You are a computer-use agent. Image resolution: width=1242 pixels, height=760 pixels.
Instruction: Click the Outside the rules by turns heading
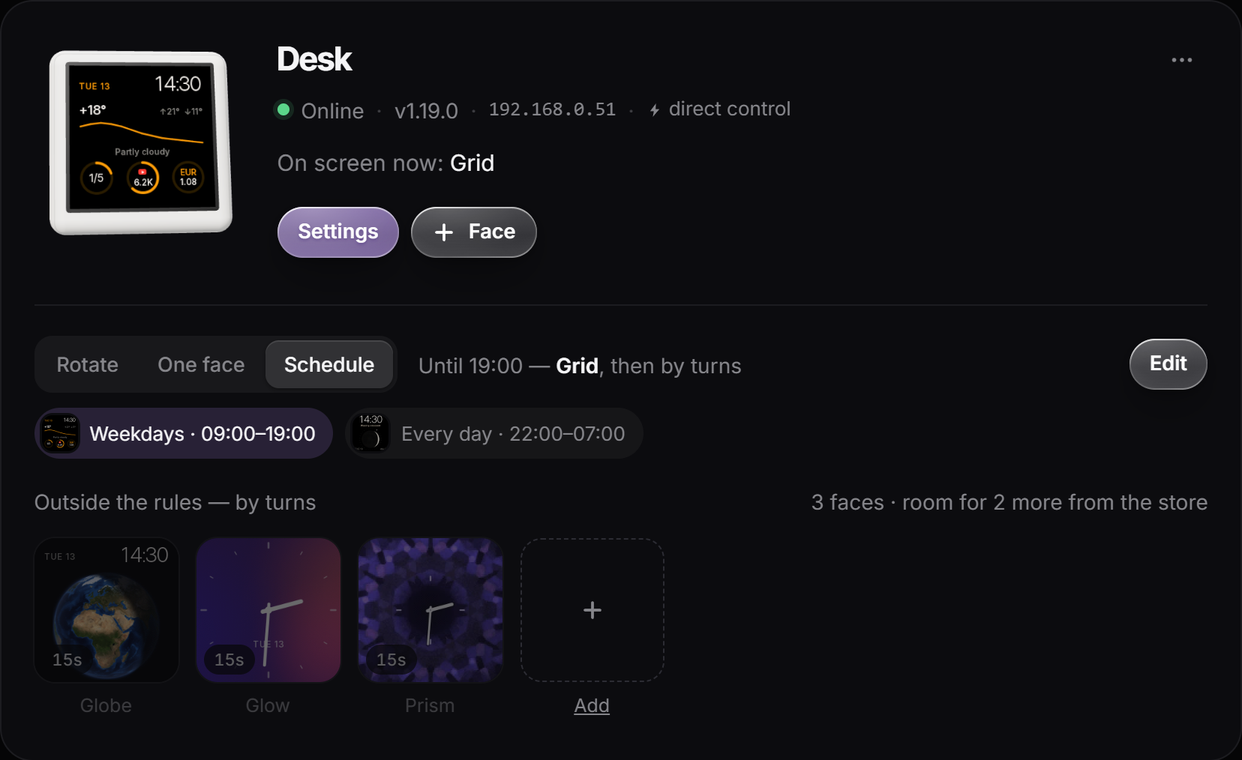pyautogui.click(x=175, y=502)
